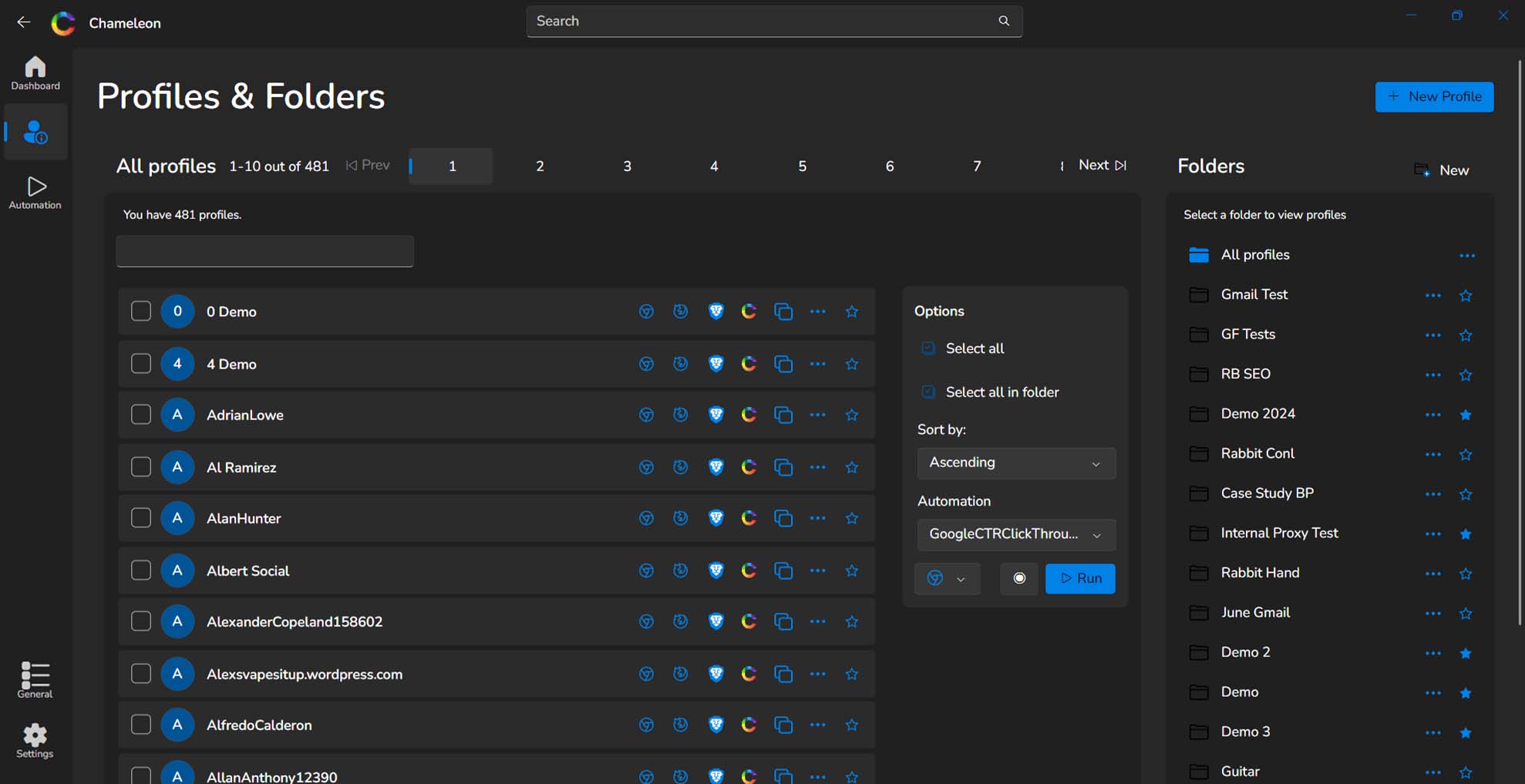Open General section in sidebar

pyautogui.click(x=35, y=680)
